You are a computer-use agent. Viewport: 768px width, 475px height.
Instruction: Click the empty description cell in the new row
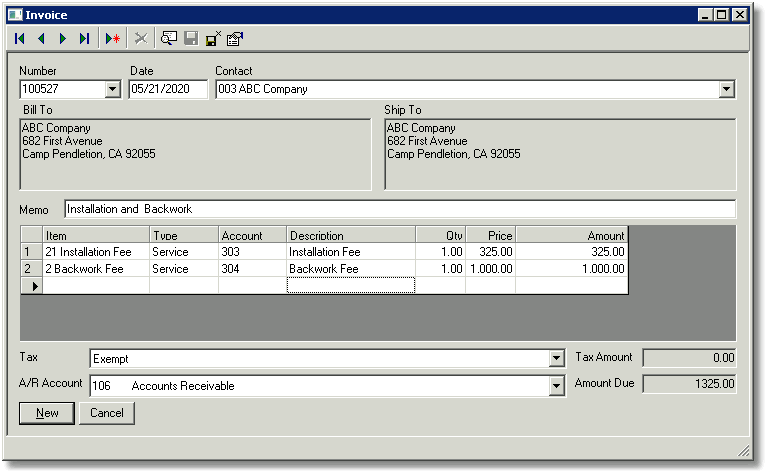point(351,285)
